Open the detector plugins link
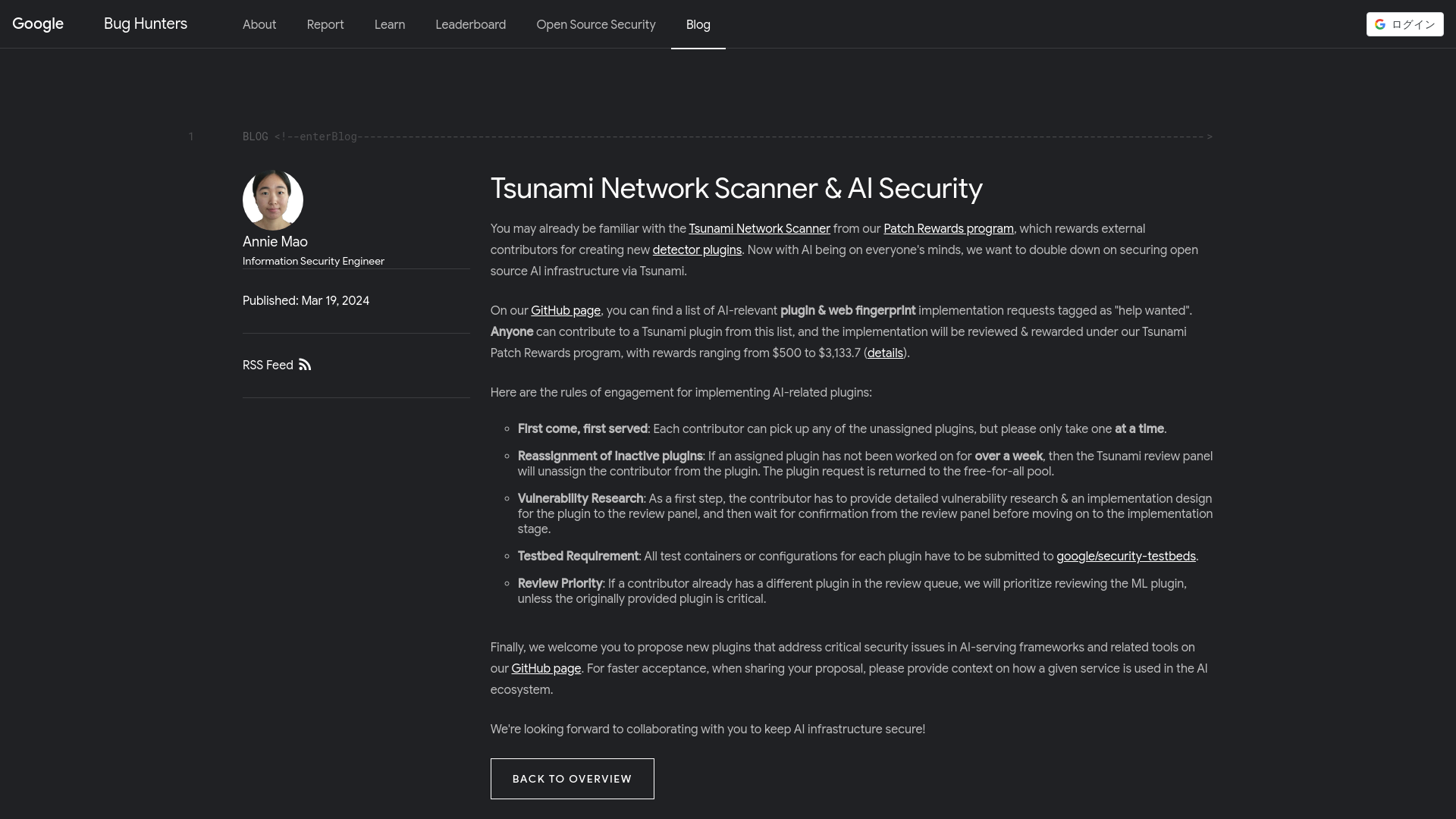1456x819 pixels. pyautogui.click(x=697, y=250)
